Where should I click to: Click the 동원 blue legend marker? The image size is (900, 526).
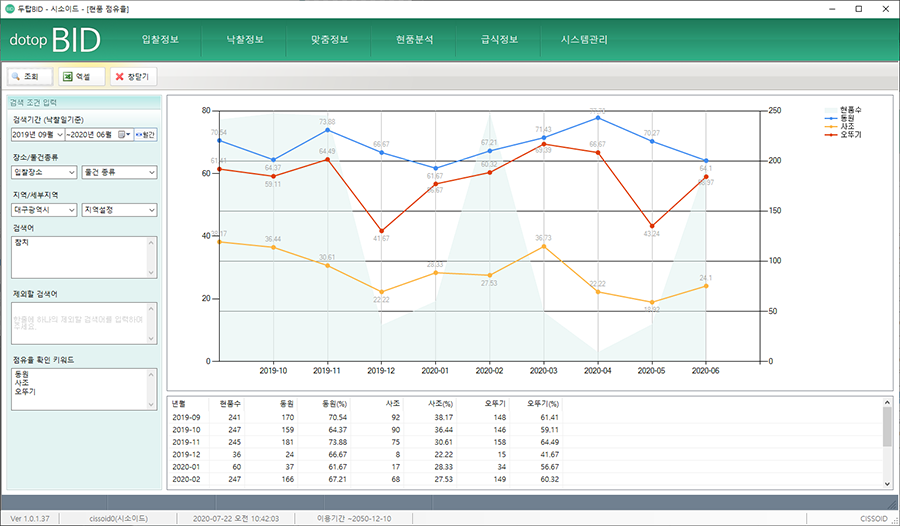pos(830,117)
